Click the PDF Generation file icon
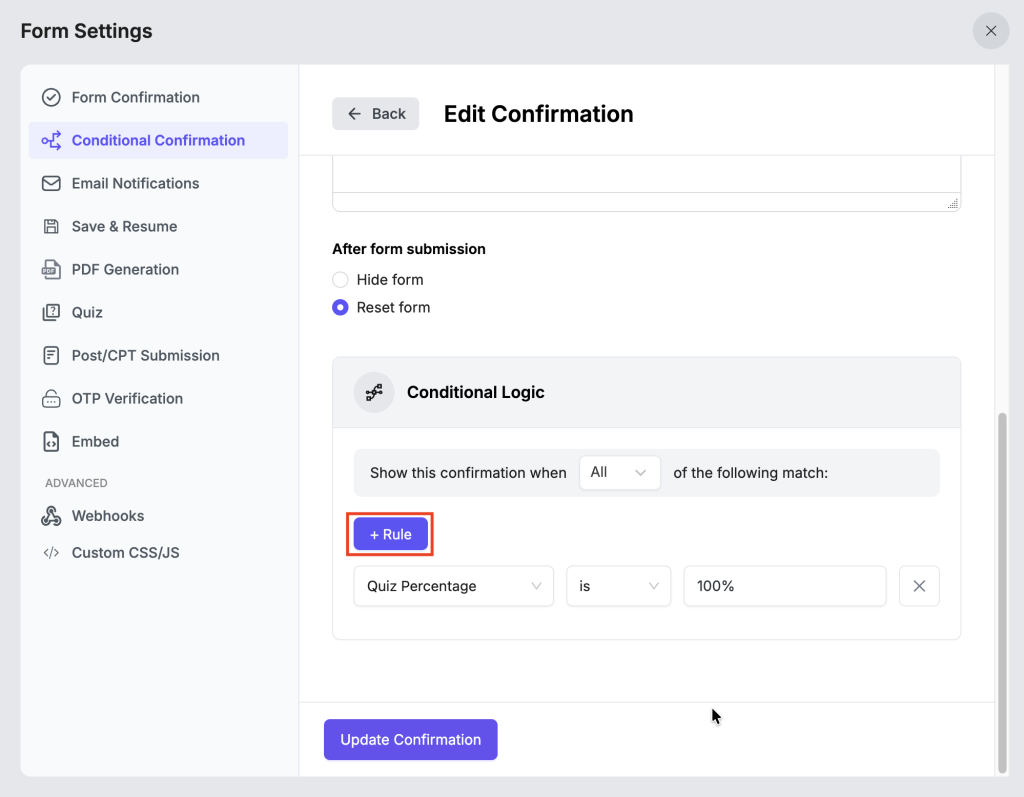Image resolution: width=1024 pixels, height=797 pixels. click(x=51, y=270)
